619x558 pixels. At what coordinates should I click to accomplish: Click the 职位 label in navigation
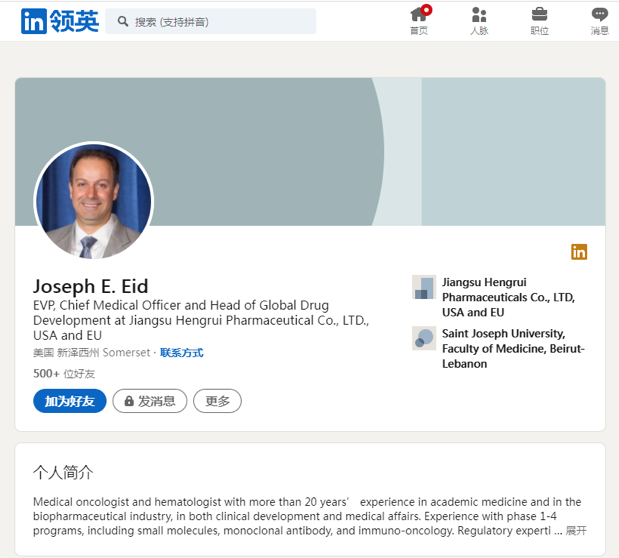[x=539, y=31]
